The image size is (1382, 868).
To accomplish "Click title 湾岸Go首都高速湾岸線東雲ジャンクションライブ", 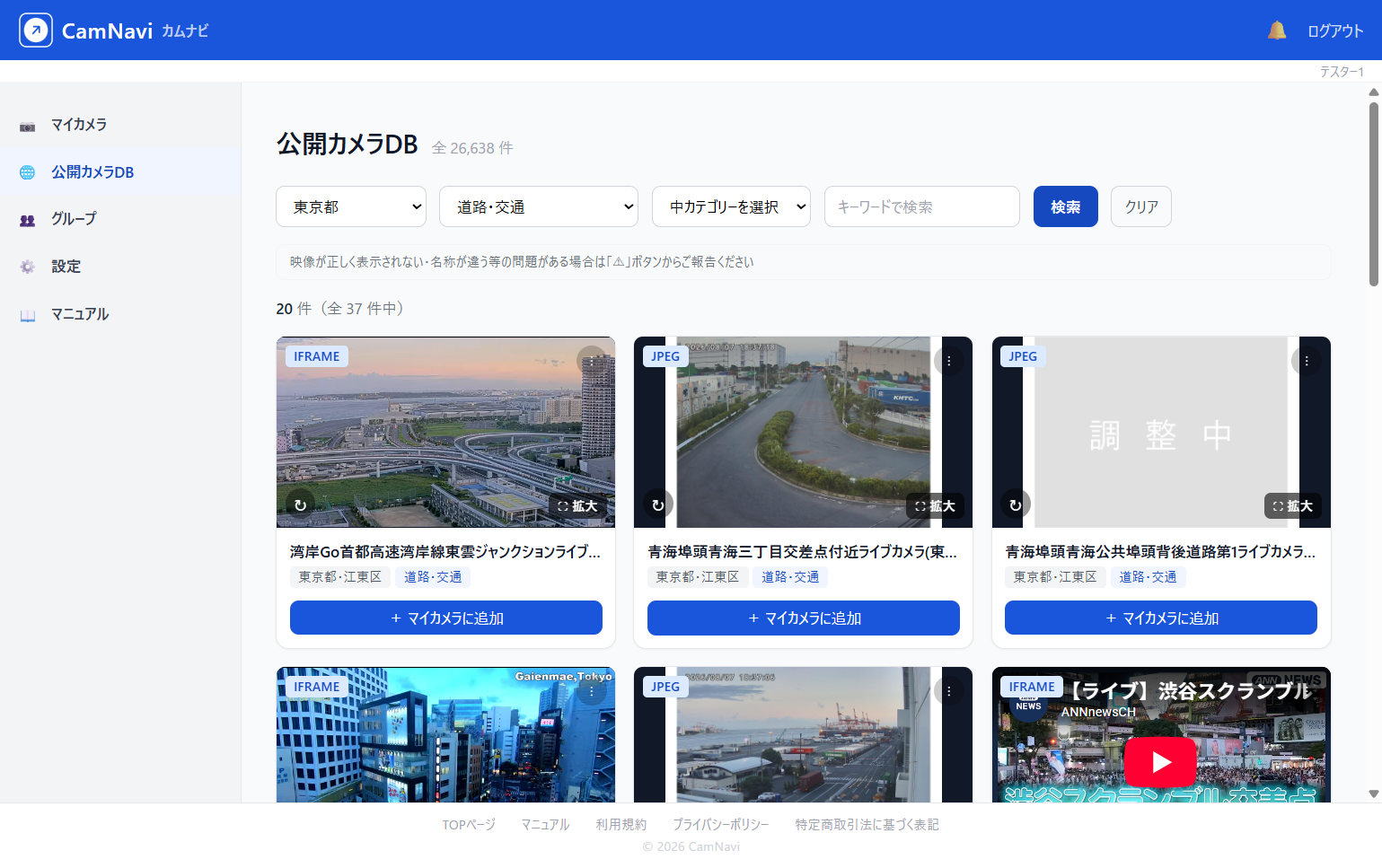I will coord(445,552).
